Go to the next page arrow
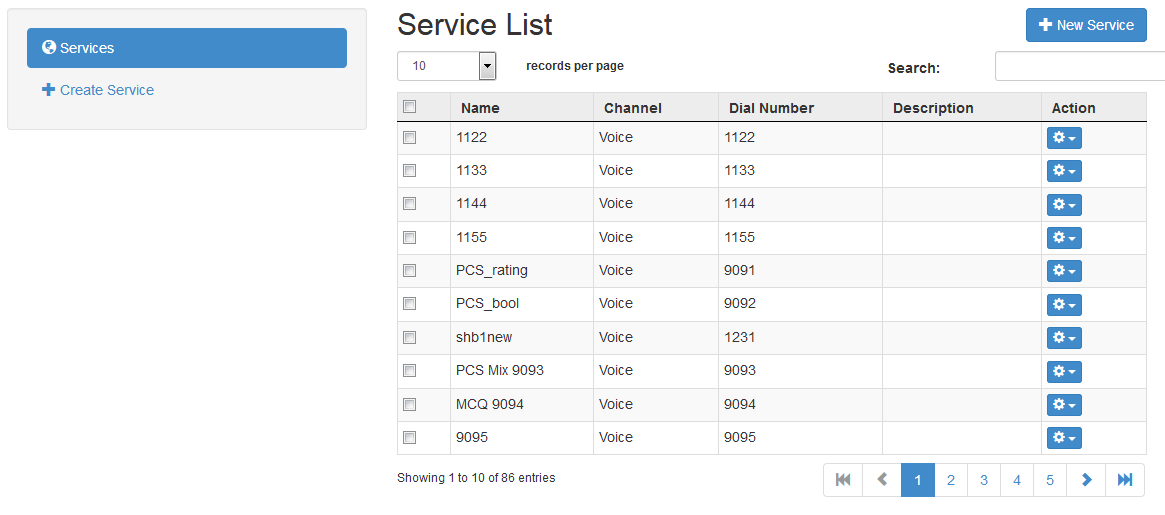This screenshot has width=1165, height=515. 1086,480
